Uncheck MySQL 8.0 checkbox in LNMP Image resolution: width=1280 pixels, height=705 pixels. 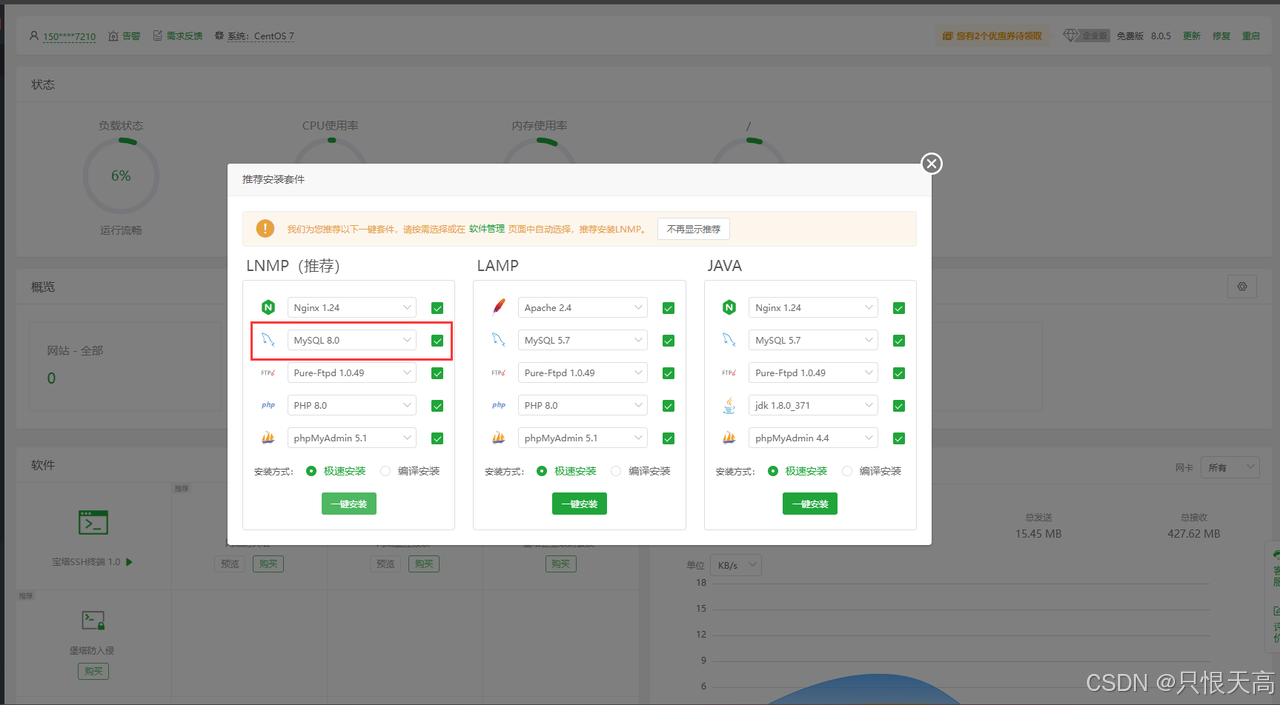pos(437,341)
